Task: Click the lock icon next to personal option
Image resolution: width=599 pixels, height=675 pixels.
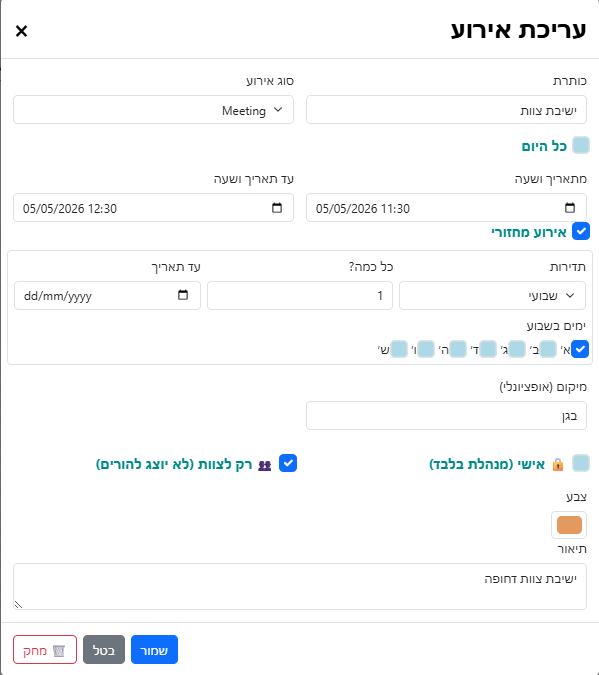Action: [x=558, y=464]
